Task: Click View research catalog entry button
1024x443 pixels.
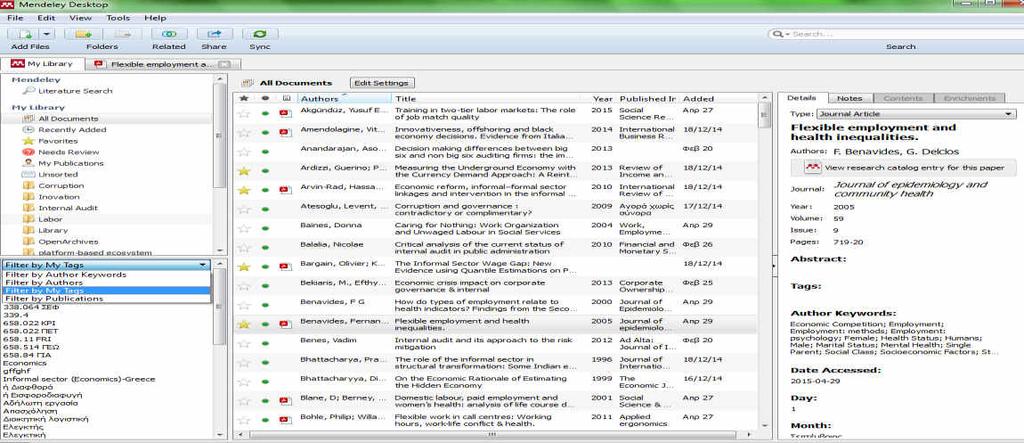Action: tap(904, 168)
